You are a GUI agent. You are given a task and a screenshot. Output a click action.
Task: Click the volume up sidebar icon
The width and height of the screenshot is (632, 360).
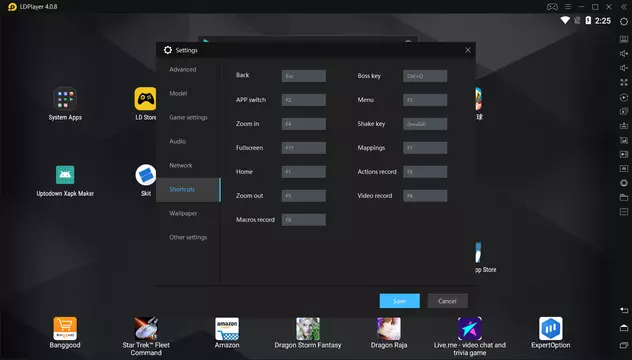[x=624, y=53]
